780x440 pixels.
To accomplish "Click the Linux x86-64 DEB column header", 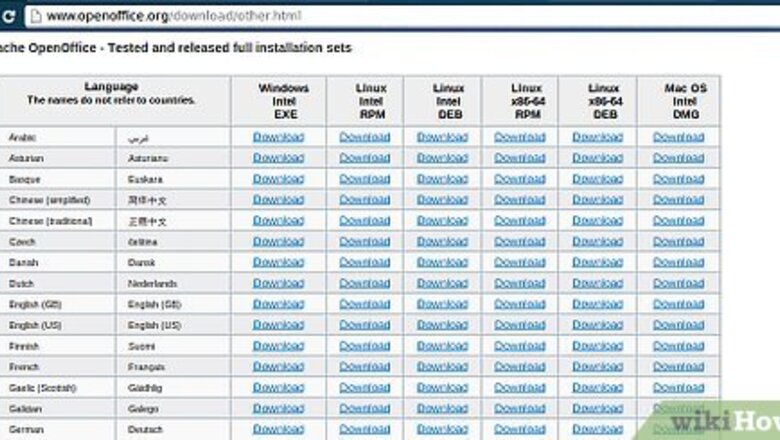I will 597,101.
